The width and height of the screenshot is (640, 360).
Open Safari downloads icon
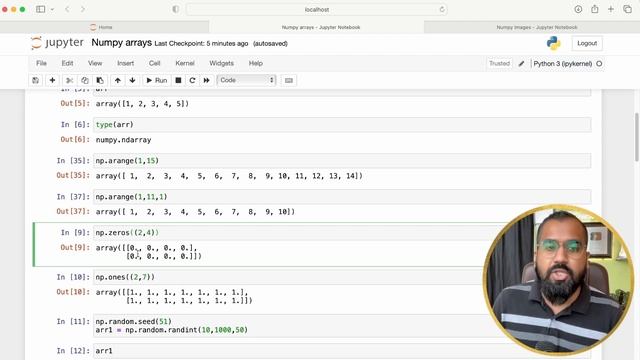tap(578, 9)
